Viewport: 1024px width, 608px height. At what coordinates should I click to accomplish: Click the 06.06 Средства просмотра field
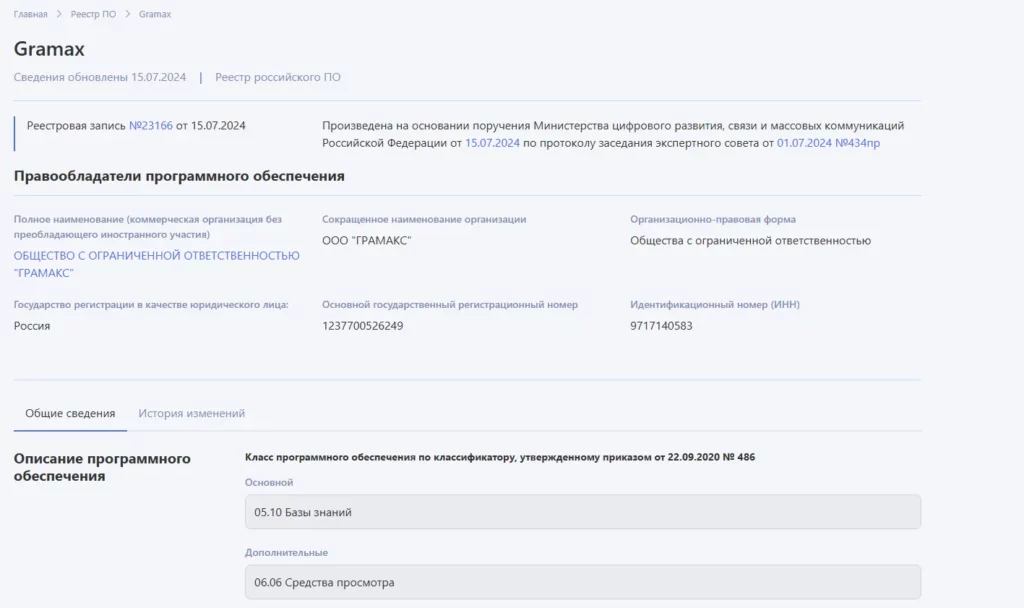pyautogui.click(x=583, y=582)
